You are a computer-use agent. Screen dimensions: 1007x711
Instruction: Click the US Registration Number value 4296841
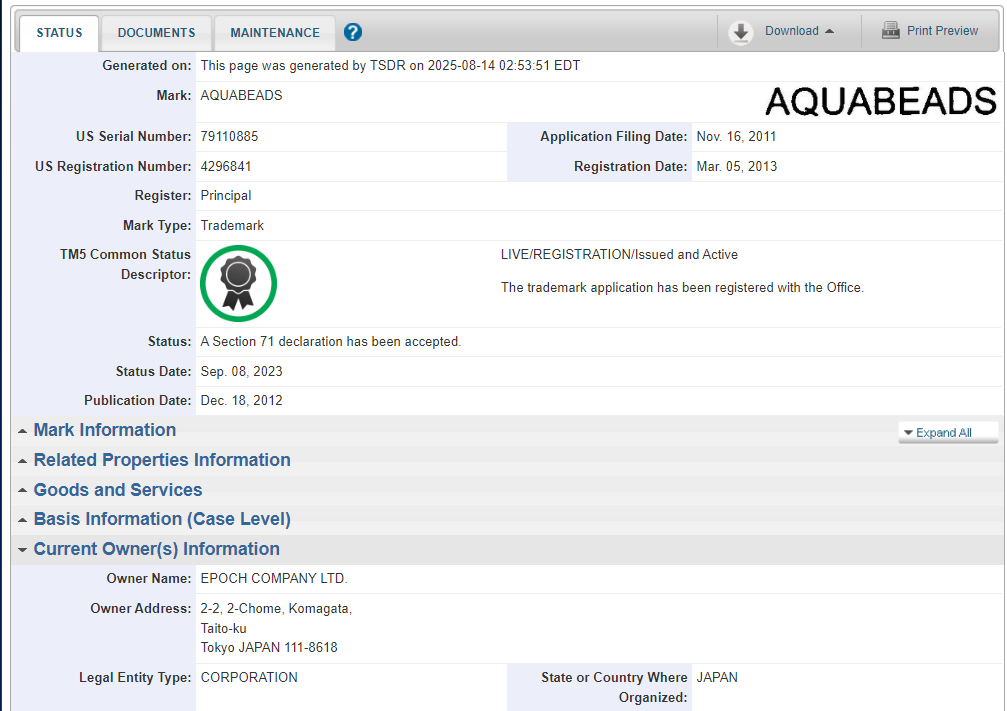225,167
